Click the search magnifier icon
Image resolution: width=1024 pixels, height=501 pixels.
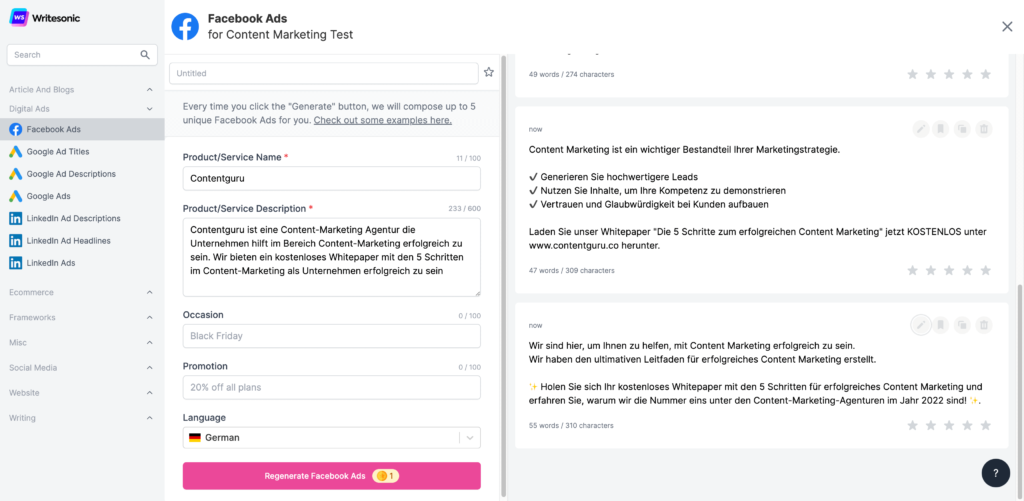pos(145,55)
